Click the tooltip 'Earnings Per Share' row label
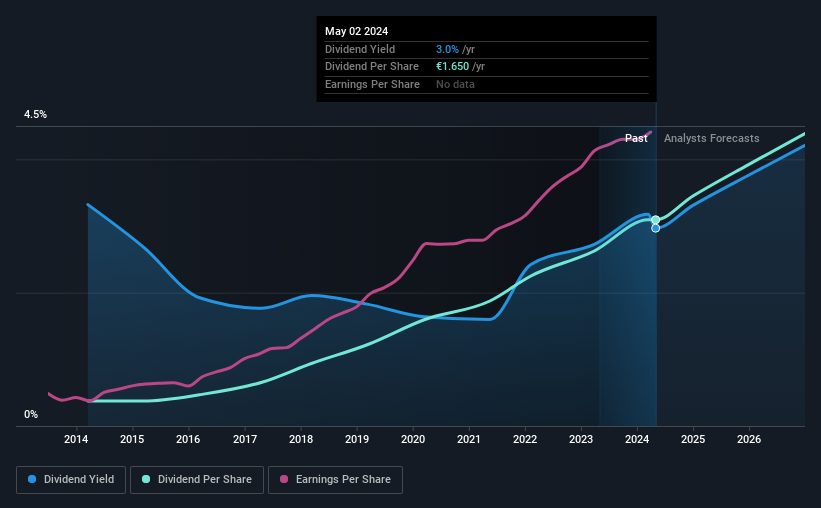This screenshot has width=821, height=508. click(372, 84)
